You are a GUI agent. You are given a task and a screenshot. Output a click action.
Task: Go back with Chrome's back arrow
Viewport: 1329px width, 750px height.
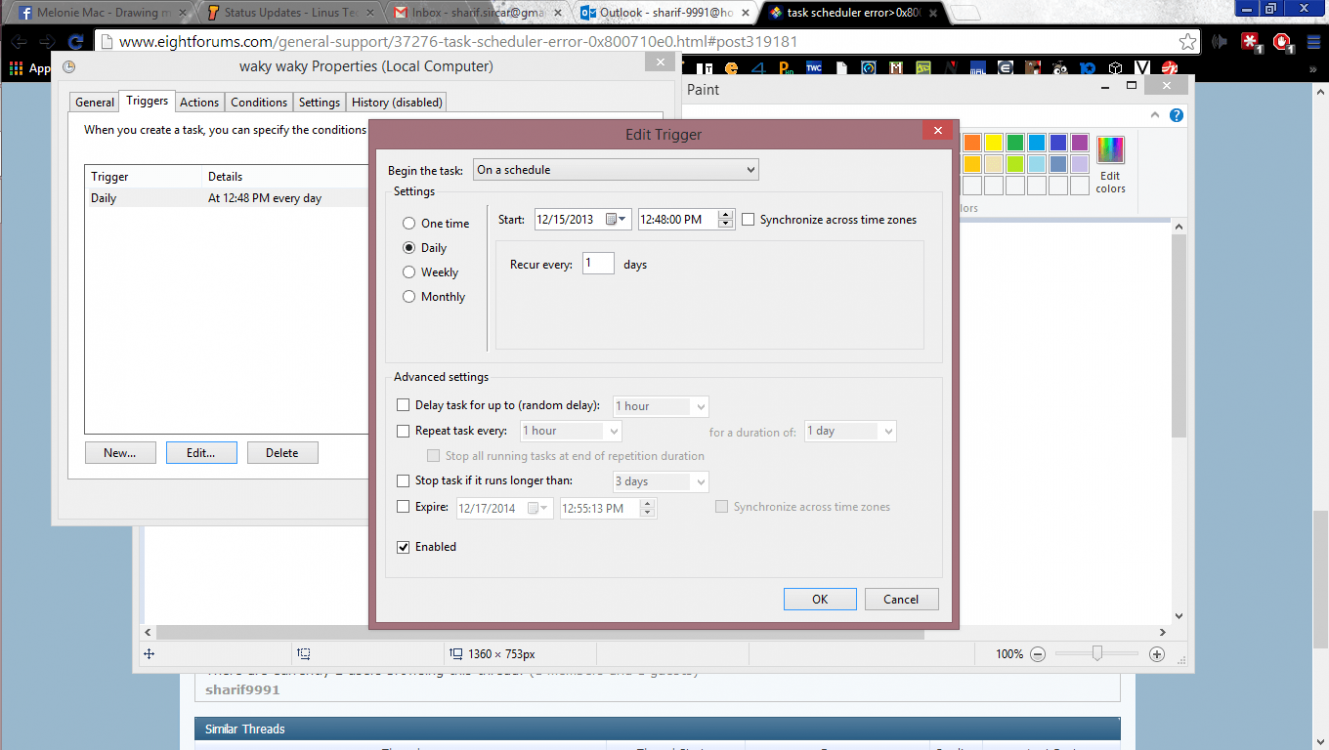19,42
